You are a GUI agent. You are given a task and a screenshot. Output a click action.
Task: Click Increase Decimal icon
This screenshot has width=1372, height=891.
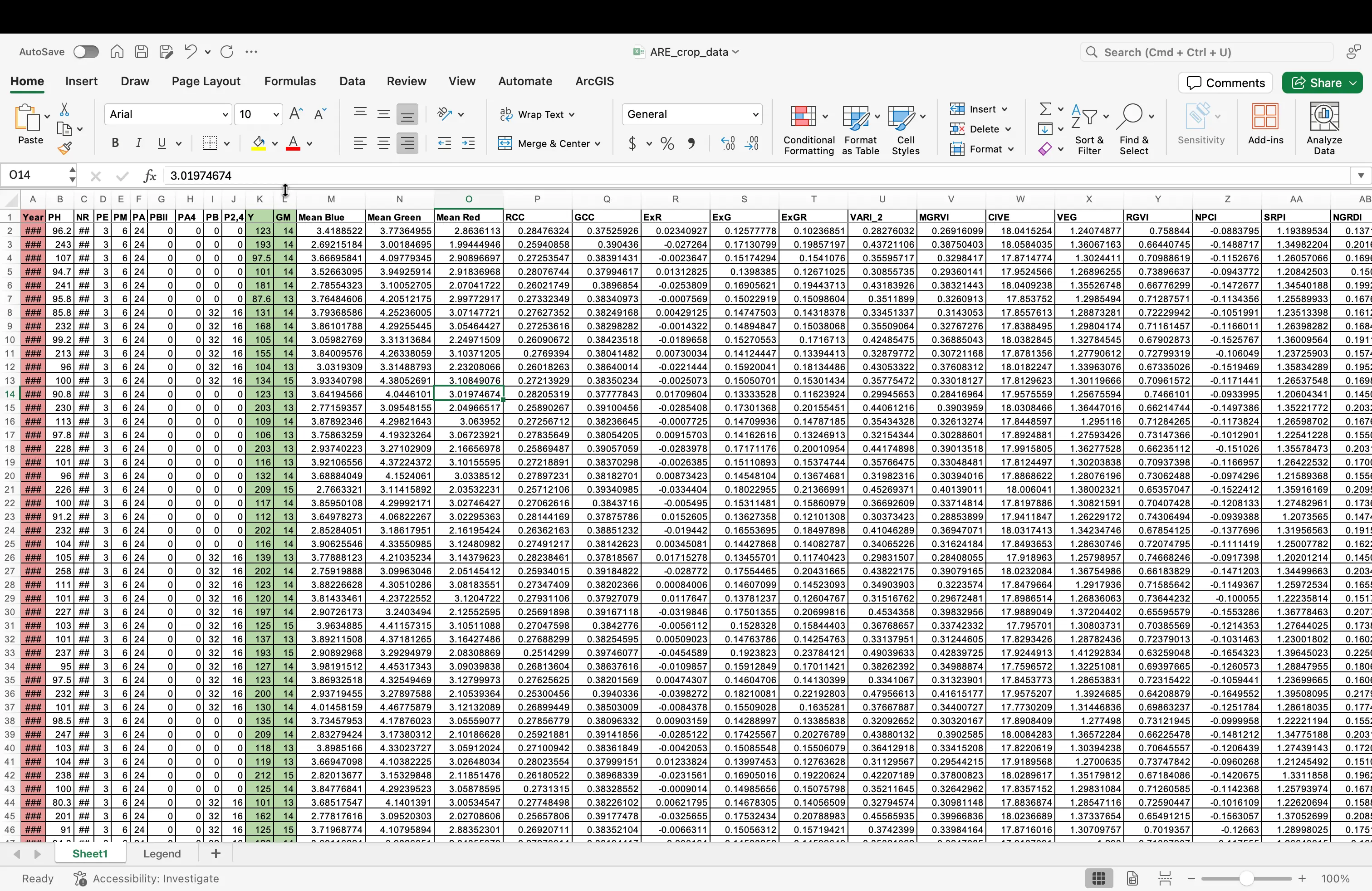pyautogui.click(x=727, y=143)
